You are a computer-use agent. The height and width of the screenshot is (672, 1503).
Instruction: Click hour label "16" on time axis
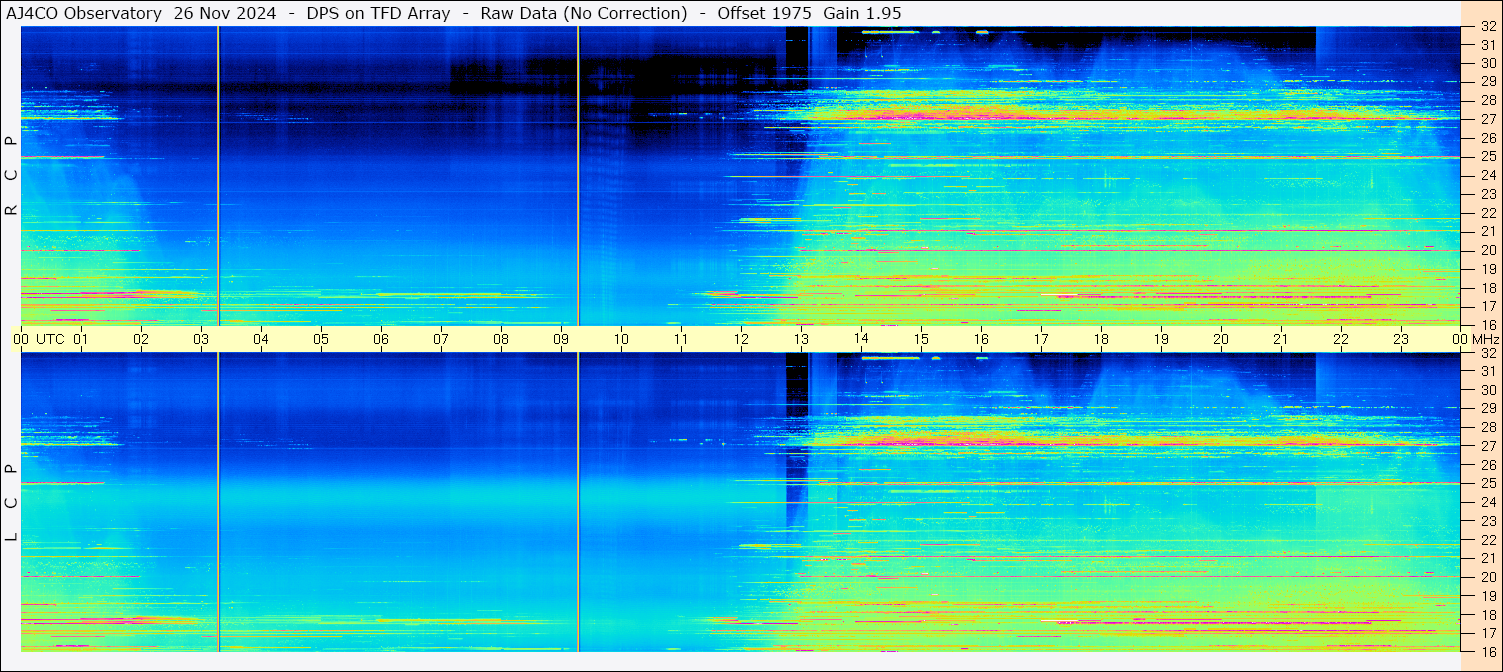[x=981, y=339]
